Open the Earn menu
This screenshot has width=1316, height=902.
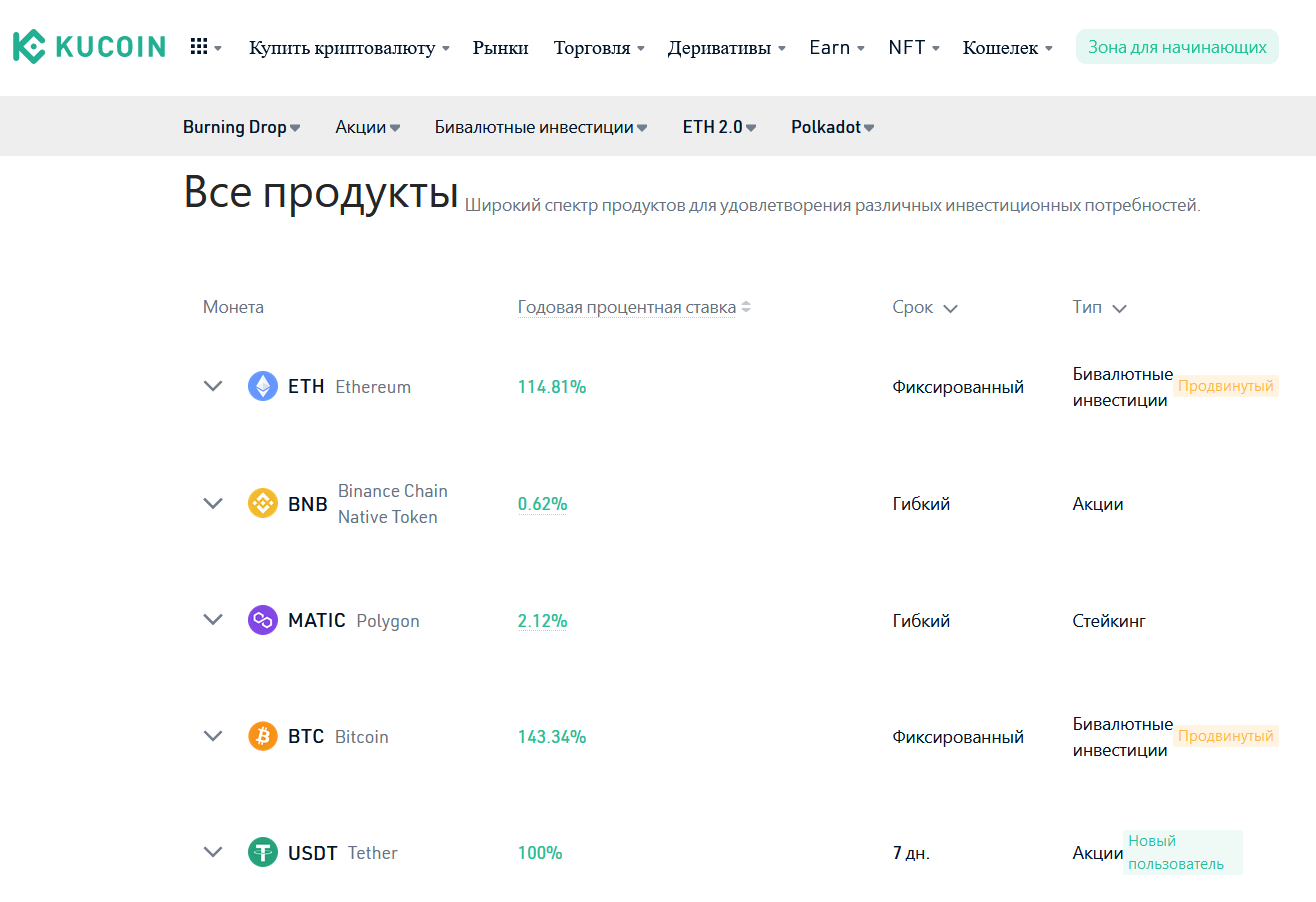click(x=837, y=48)
